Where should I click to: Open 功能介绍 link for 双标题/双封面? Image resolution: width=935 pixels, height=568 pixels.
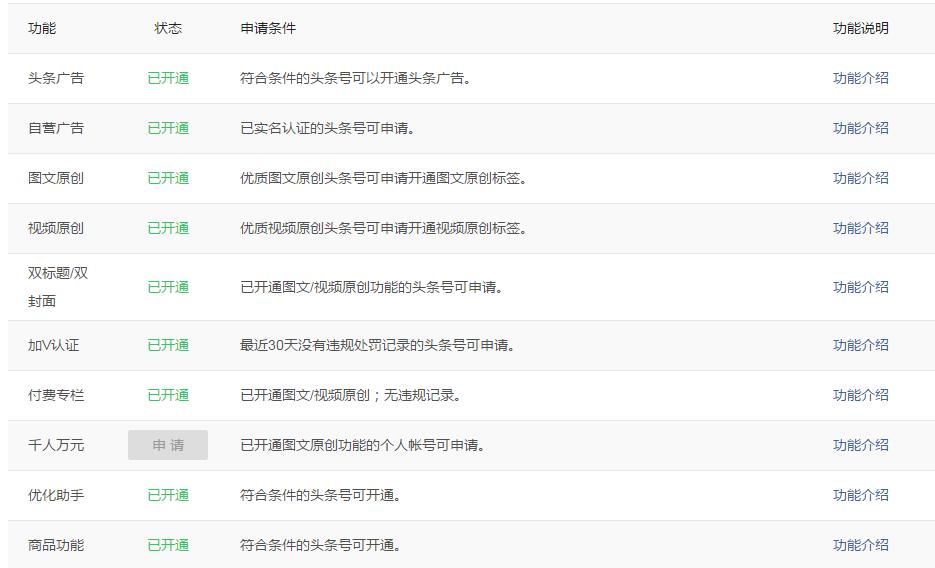tap(860, 287)
